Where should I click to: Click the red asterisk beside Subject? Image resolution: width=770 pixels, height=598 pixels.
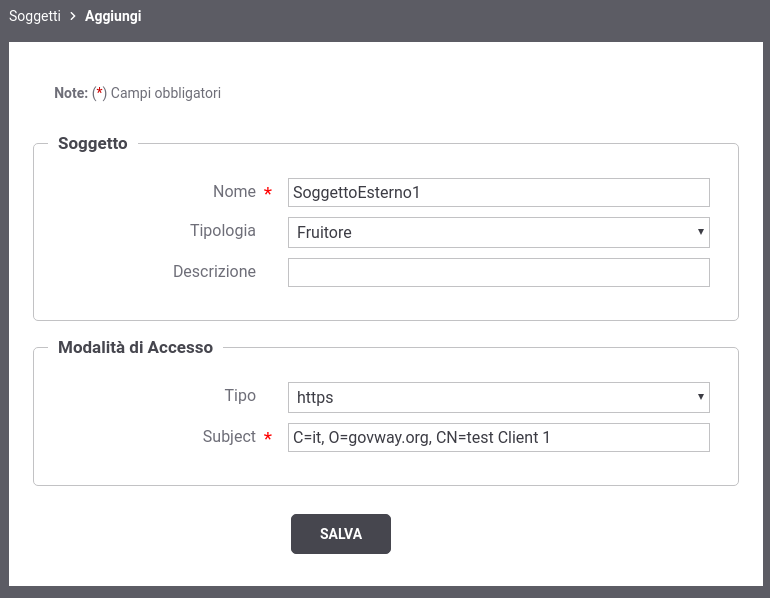click(268, 436)
